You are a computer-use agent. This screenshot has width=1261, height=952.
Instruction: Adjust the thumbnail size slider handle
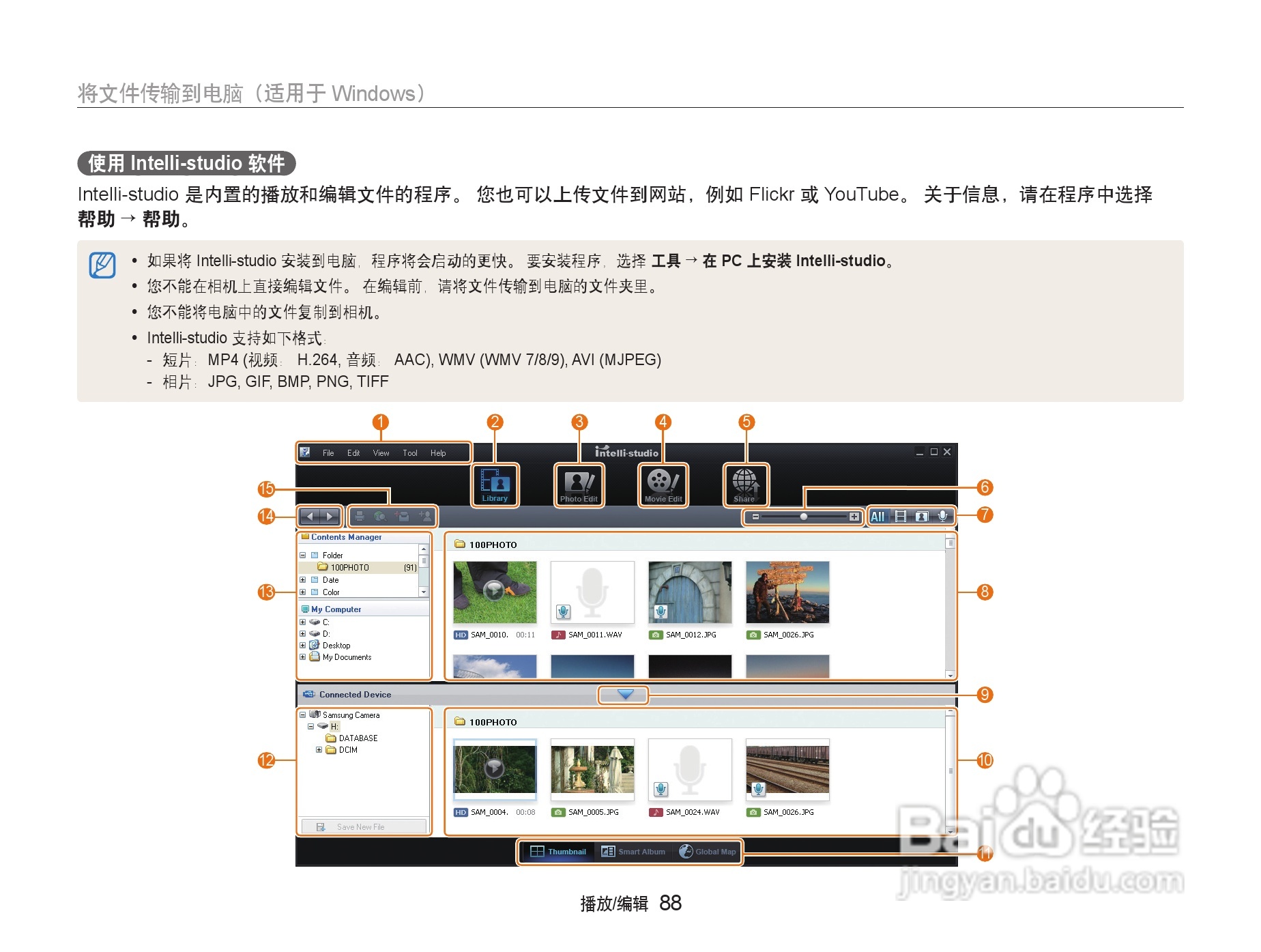point(804,517)
